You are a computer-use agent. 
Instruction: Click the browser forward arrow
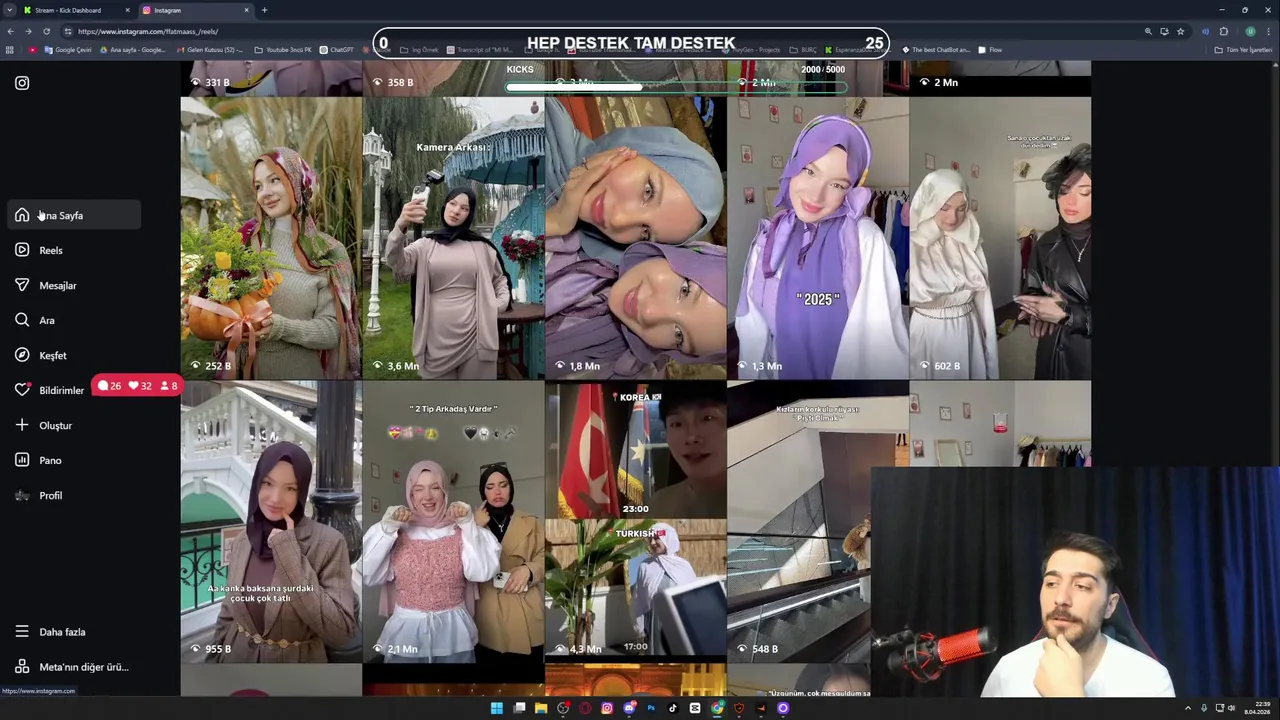(28, 31)
